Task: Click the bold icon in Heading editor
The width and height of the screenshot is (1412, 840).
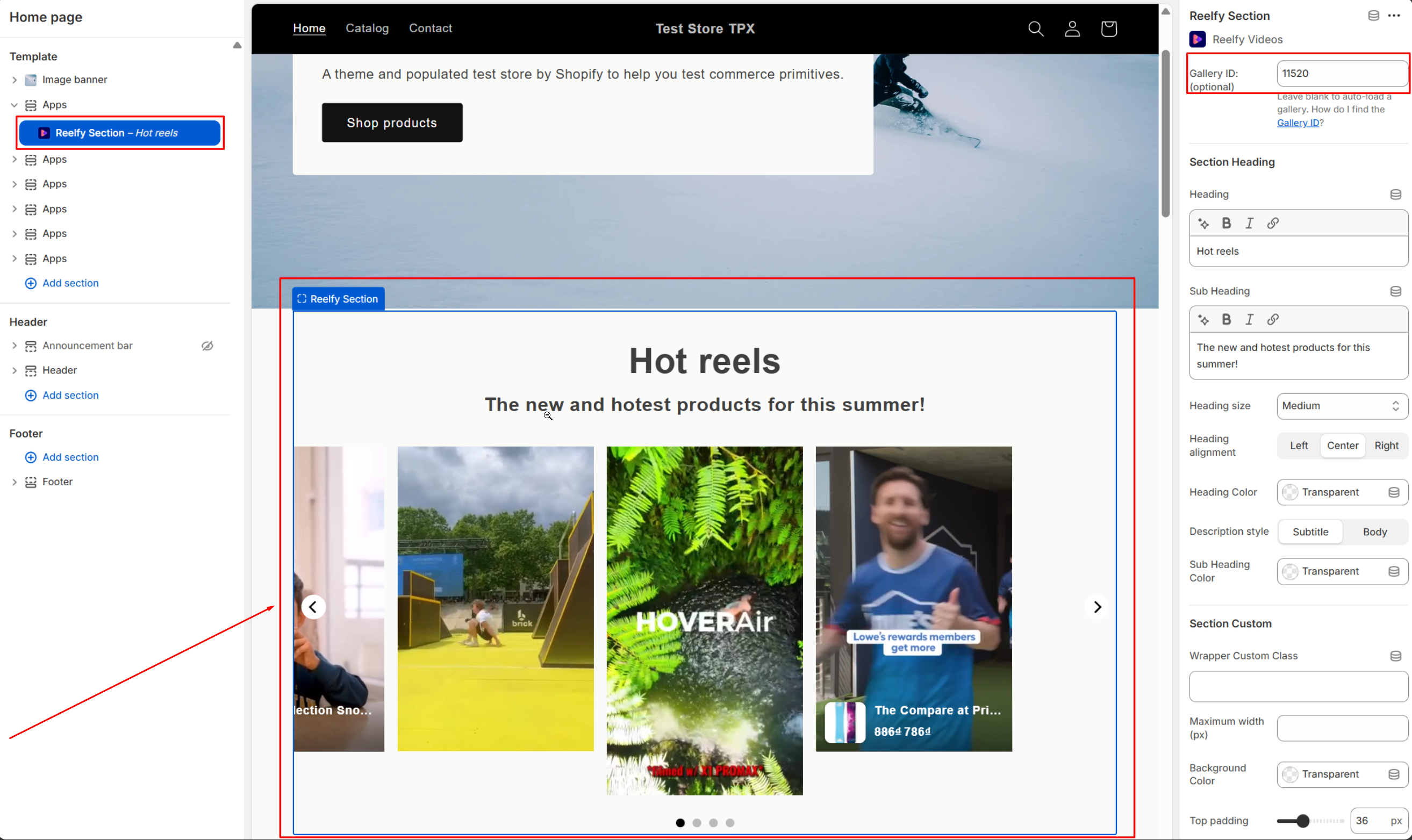Action: pos(1226,223)
